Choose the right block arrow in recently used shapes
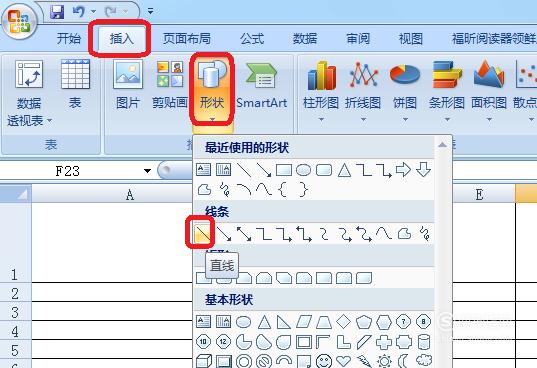This screenshot has height=368, width=537. click(403, 170)
